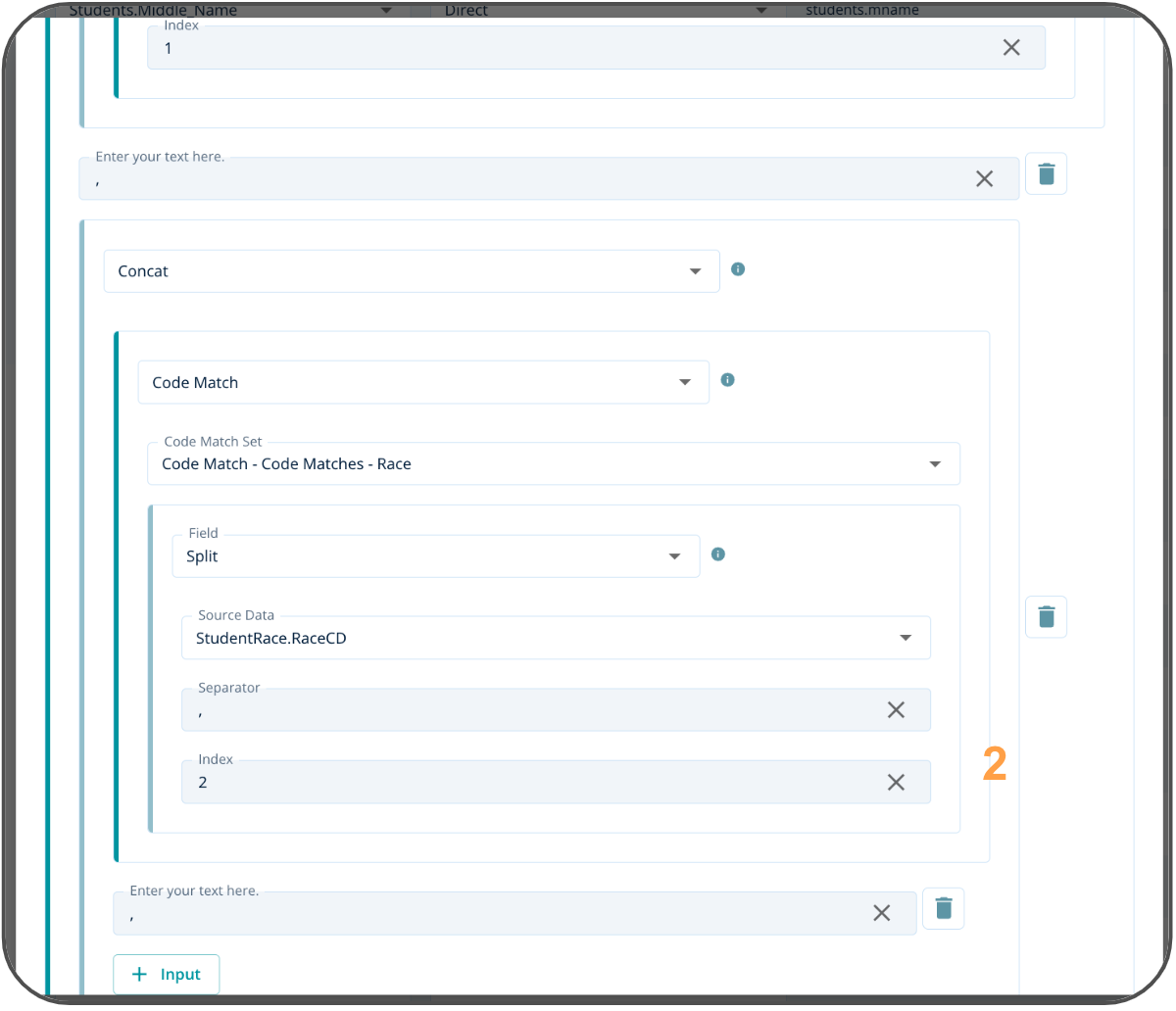
Task: Open the Concat function dropdown
Action: click(x=412, y=271)
